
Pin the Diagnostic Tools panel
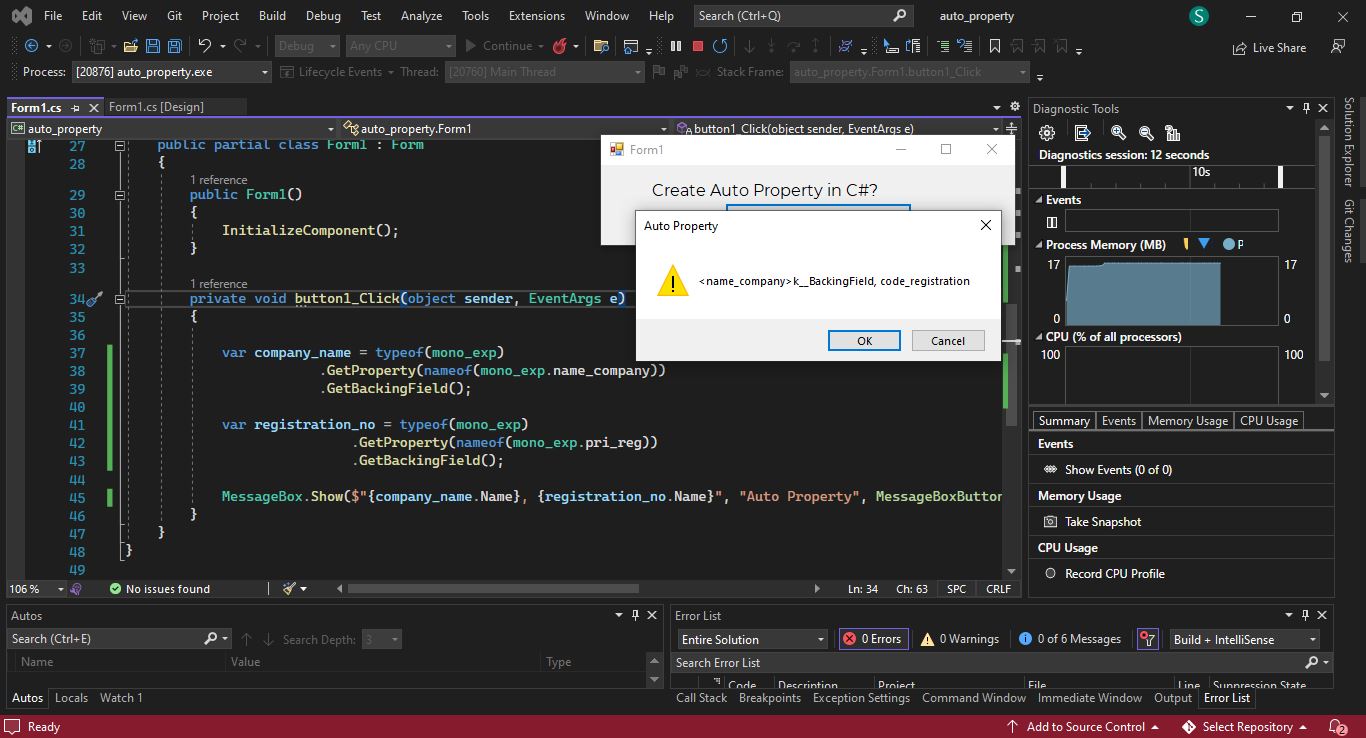(x=1305, y=108)
